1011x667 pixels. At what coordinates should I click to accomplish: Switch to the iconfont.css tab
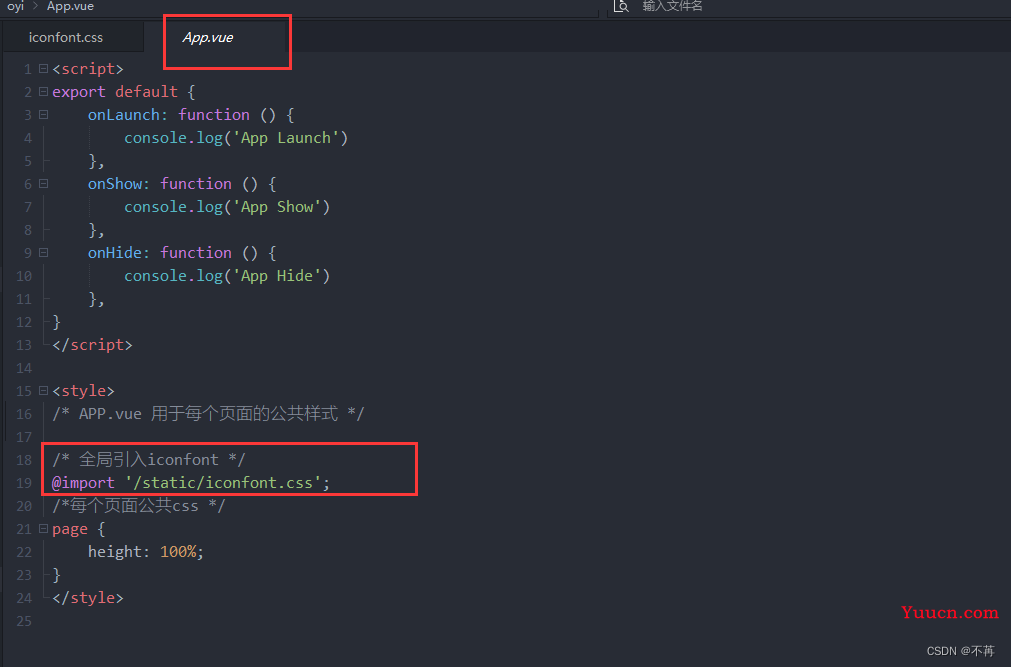[66, 37]
